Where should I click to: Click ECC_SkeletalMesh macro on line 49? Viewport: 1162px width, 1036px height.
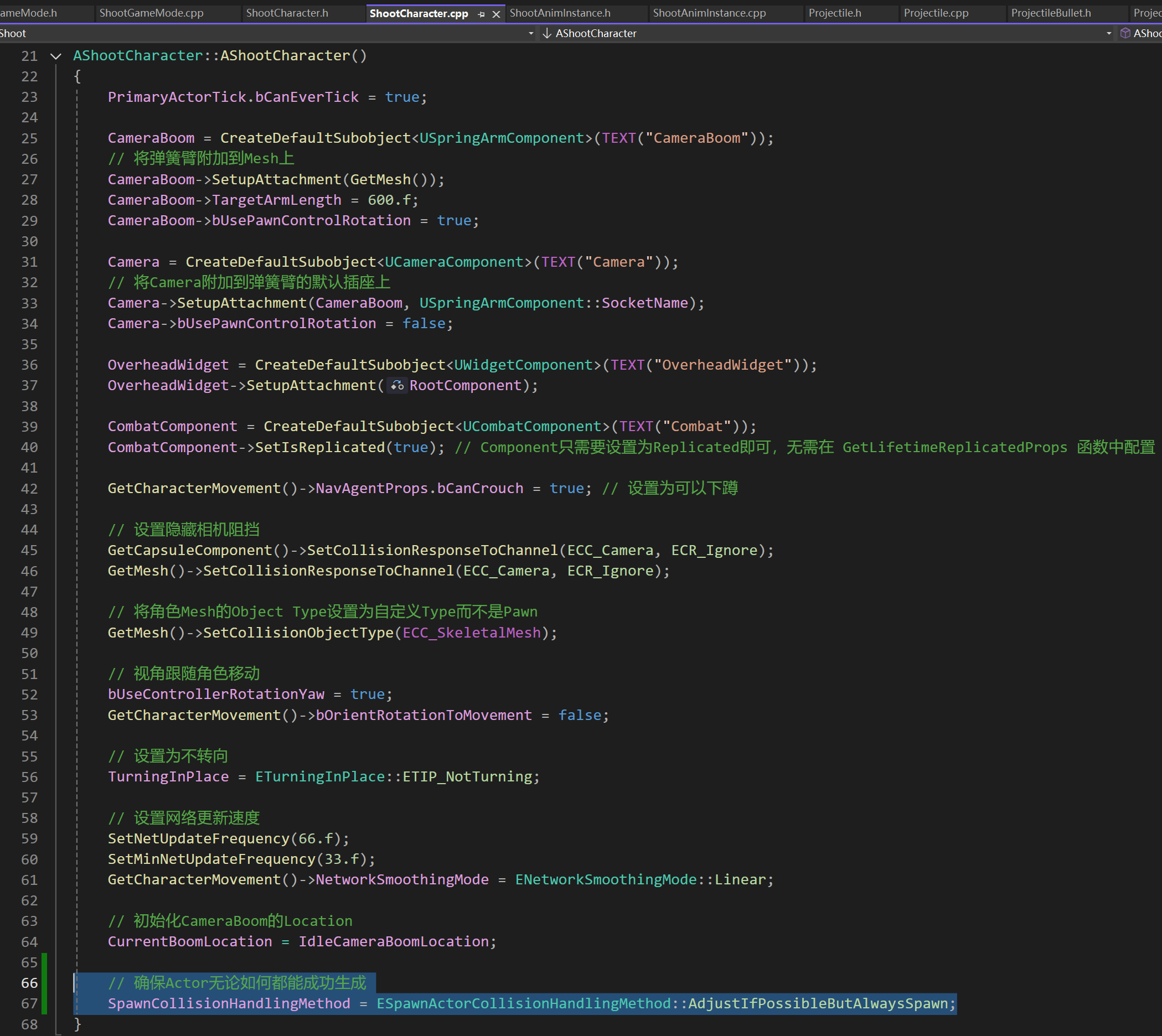(x=472, y=633)
